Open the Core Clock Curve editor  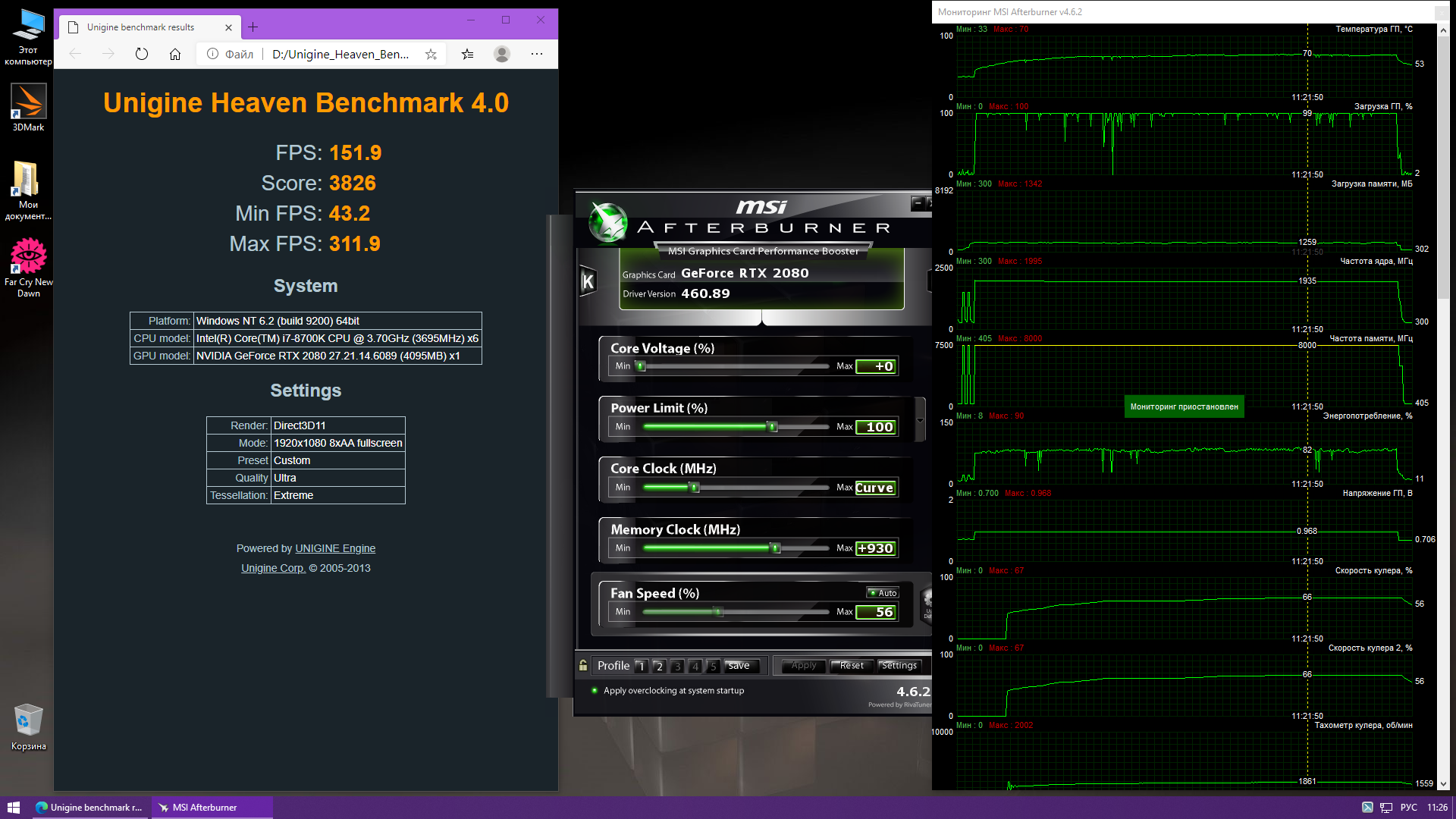(875, 488)
